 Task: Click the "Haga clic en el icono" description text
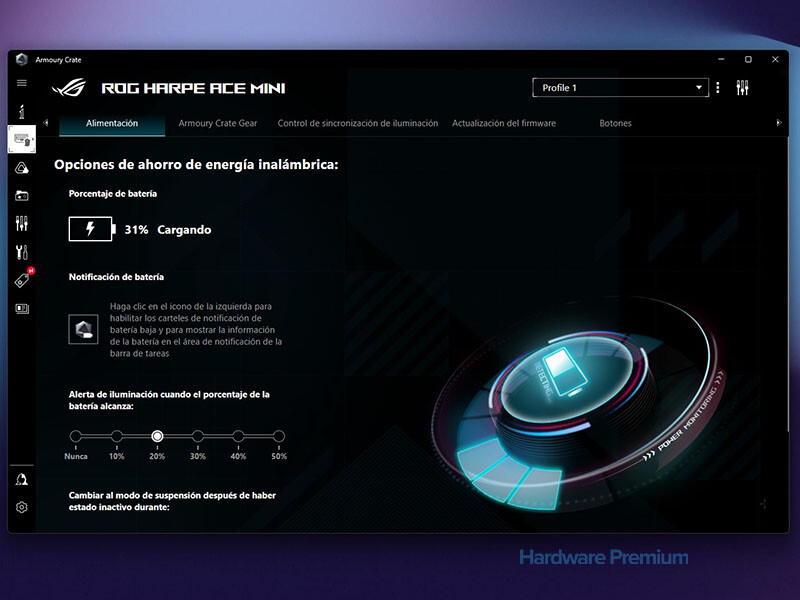point(196,330)
